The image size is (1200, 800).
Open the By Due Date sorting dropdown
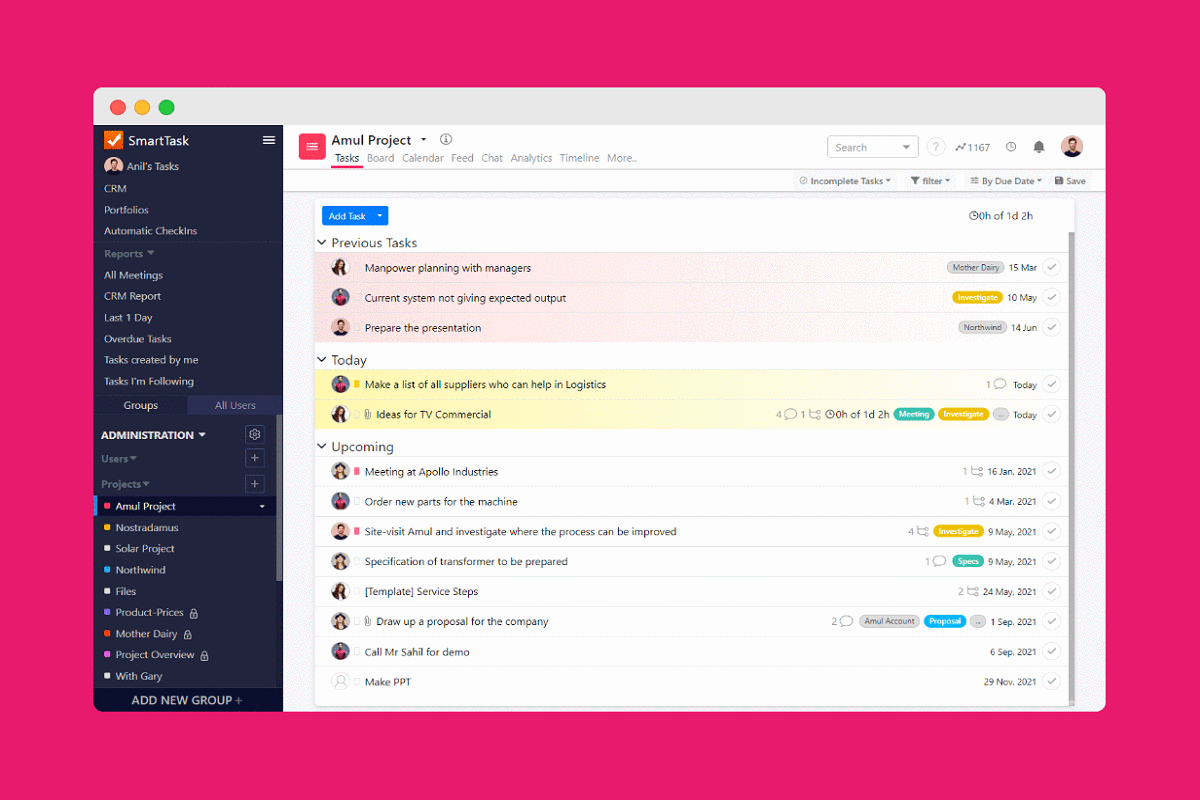tap(1005, 180)
